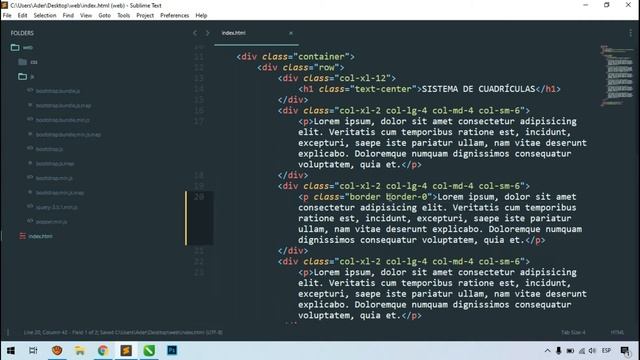The image size is (640, 360).
Task: Open the jquery min.js file in the sidebar
Action: point(56,207)
